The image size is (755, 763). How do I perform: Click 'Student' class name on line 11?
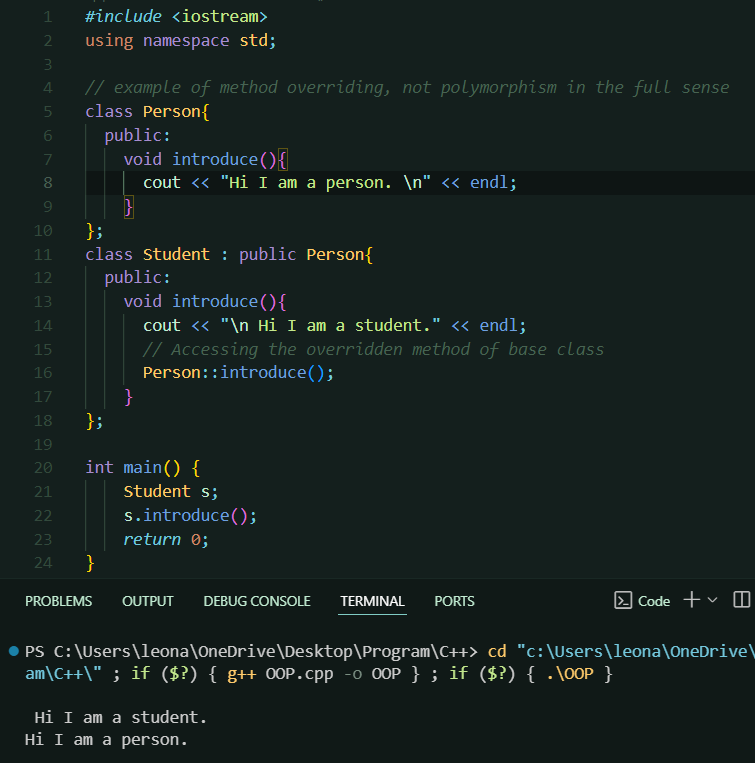pos(176,254)
